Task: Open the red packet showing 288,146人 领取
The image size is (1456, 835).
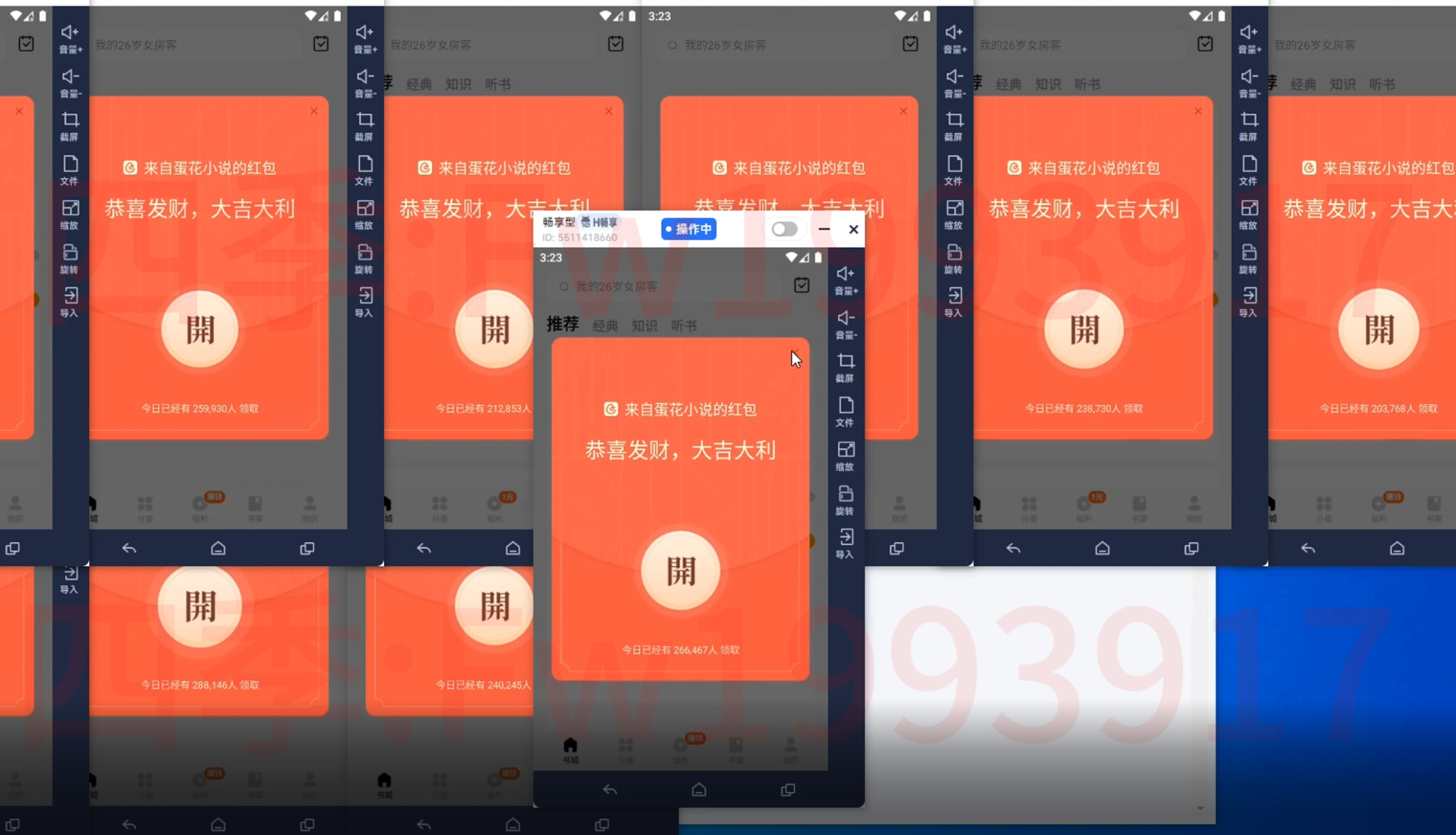Action: point(200,607)
